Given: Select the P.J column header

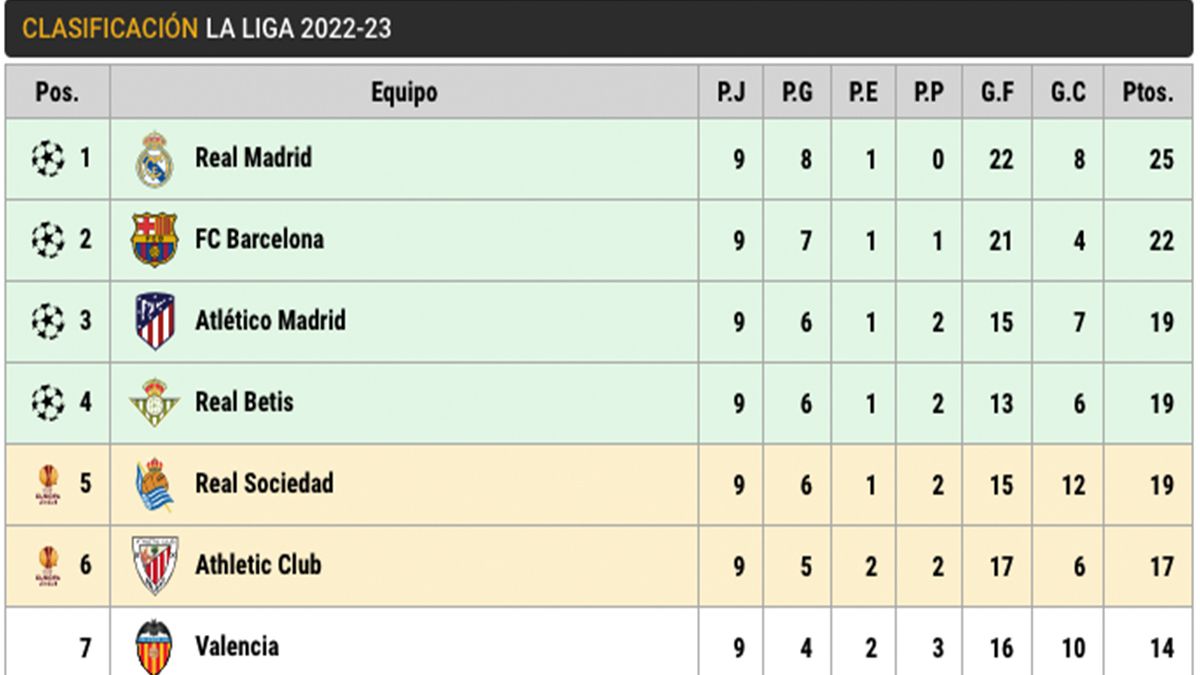Looking at the screenshot, I should click(x=730, y=93).
